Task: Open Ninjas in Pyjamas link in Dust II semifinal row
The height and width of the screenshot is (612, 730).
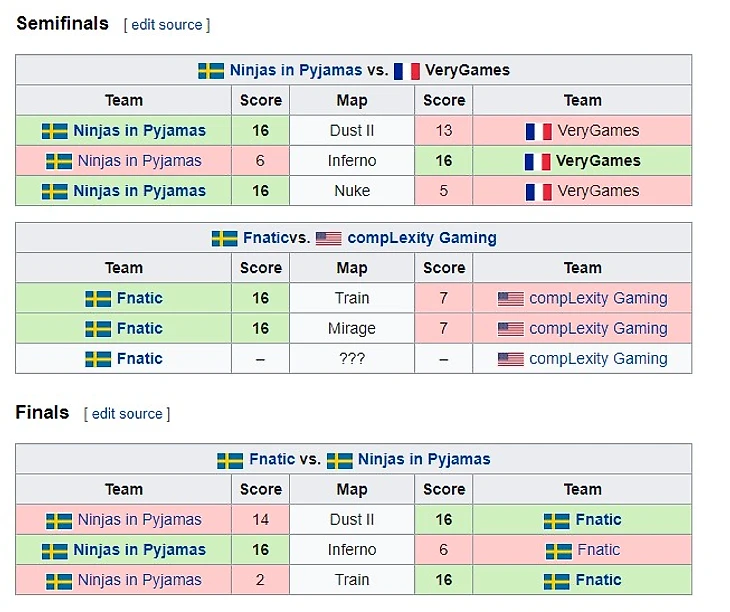Action: click(139, 131)
